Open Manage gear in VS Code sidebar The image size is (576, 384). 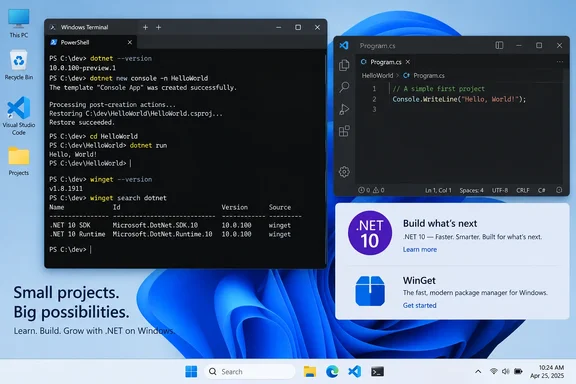tap(344, 172)
